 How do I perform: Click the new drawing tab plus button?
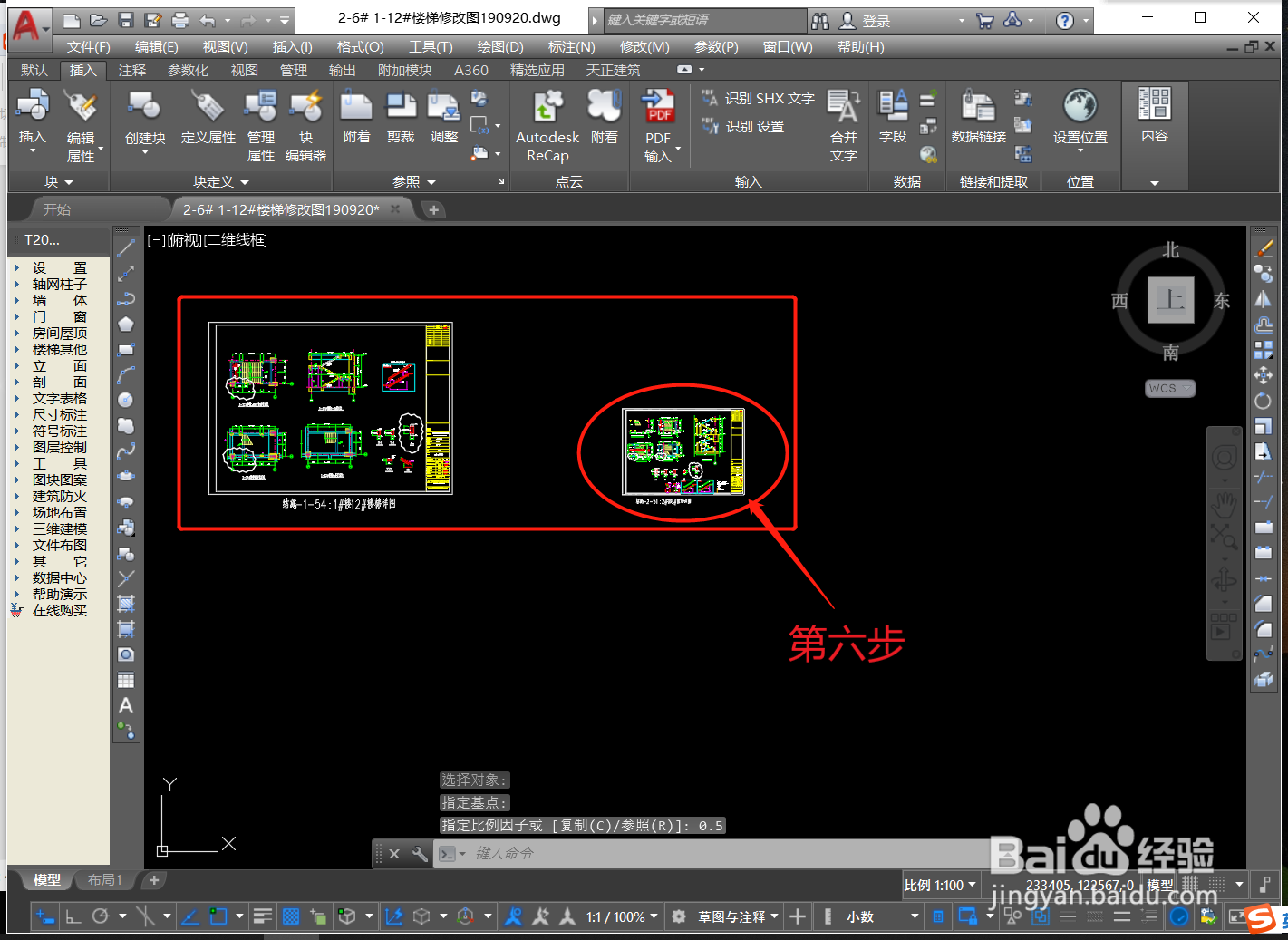coord(434,210)
